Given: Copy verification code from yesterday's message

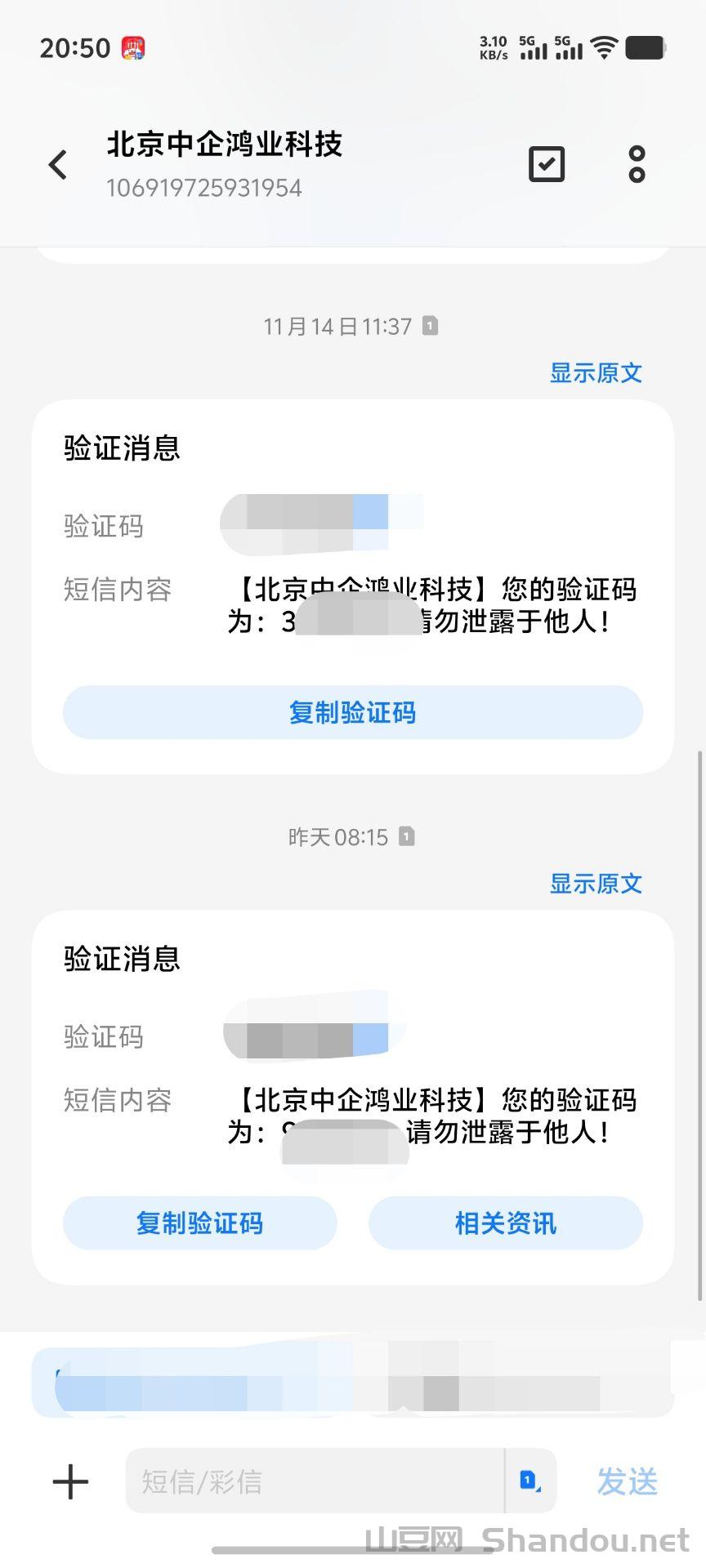Looking at the screenshot, I should 200,1223.
